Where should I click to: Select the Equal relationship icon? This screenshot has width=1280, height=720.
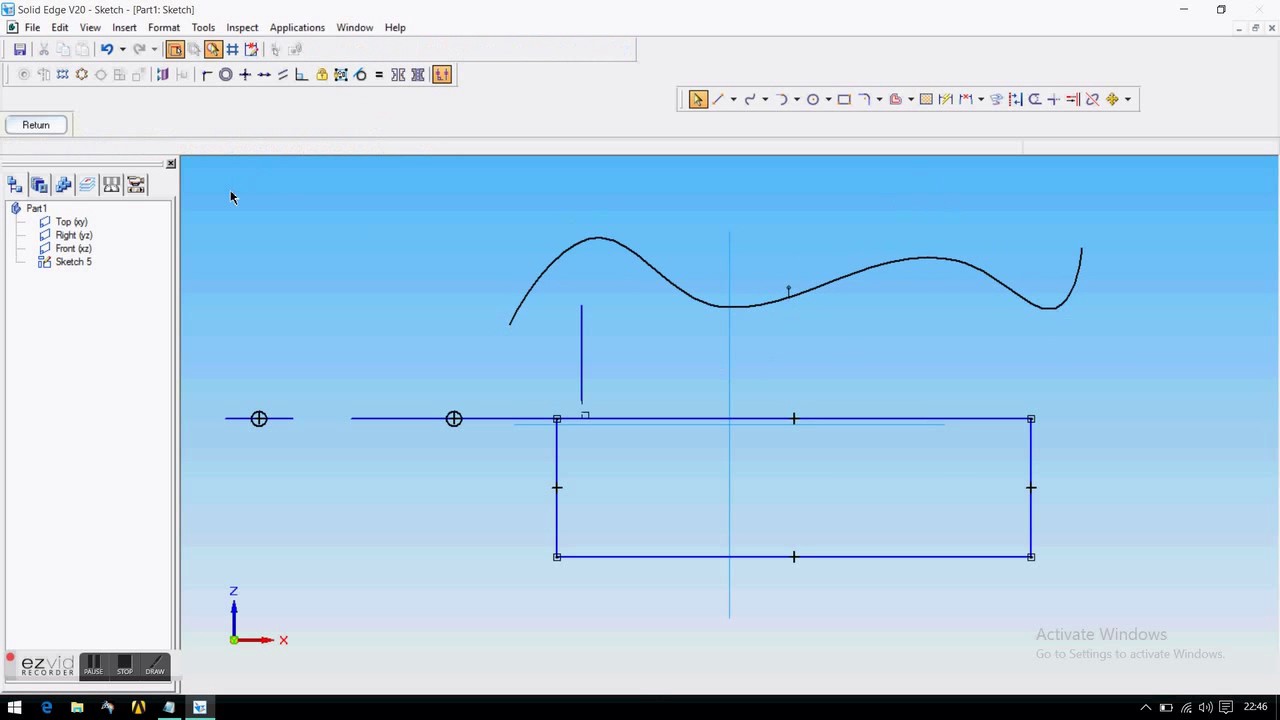[x=379, y=75]
